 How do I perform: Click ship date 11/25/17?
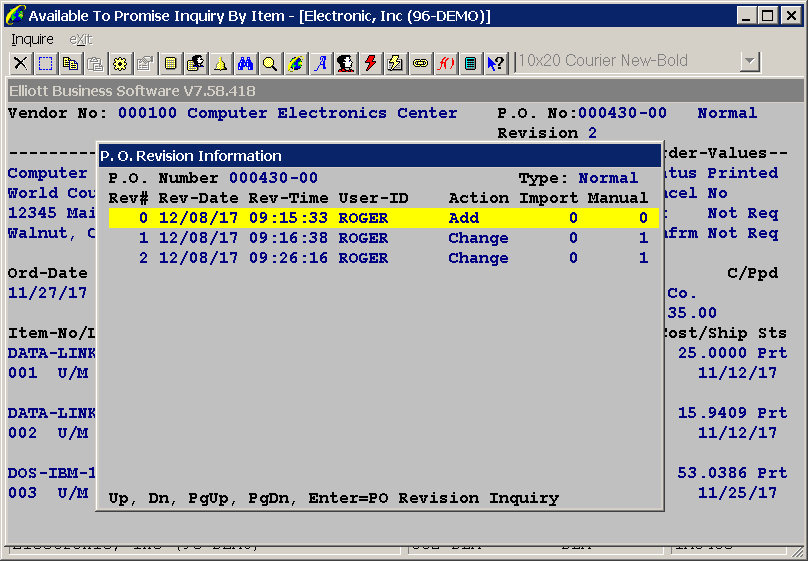[x=737, y=493]
